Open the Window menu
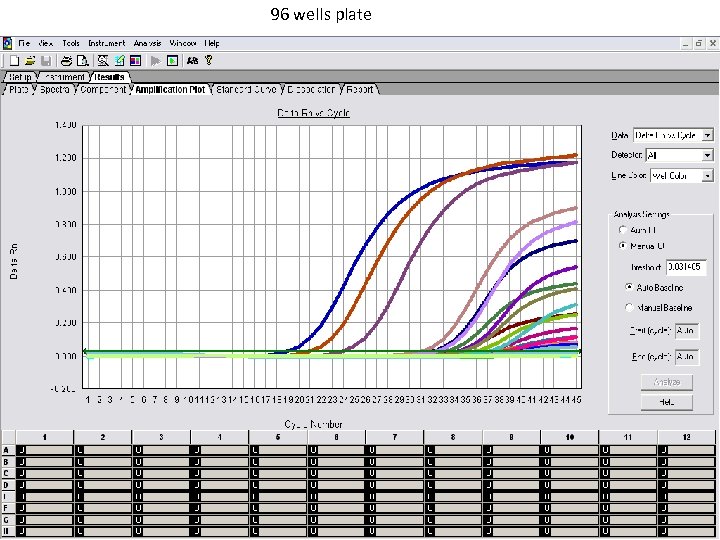The height and width of the screenshot is (540, 720). 183,43
